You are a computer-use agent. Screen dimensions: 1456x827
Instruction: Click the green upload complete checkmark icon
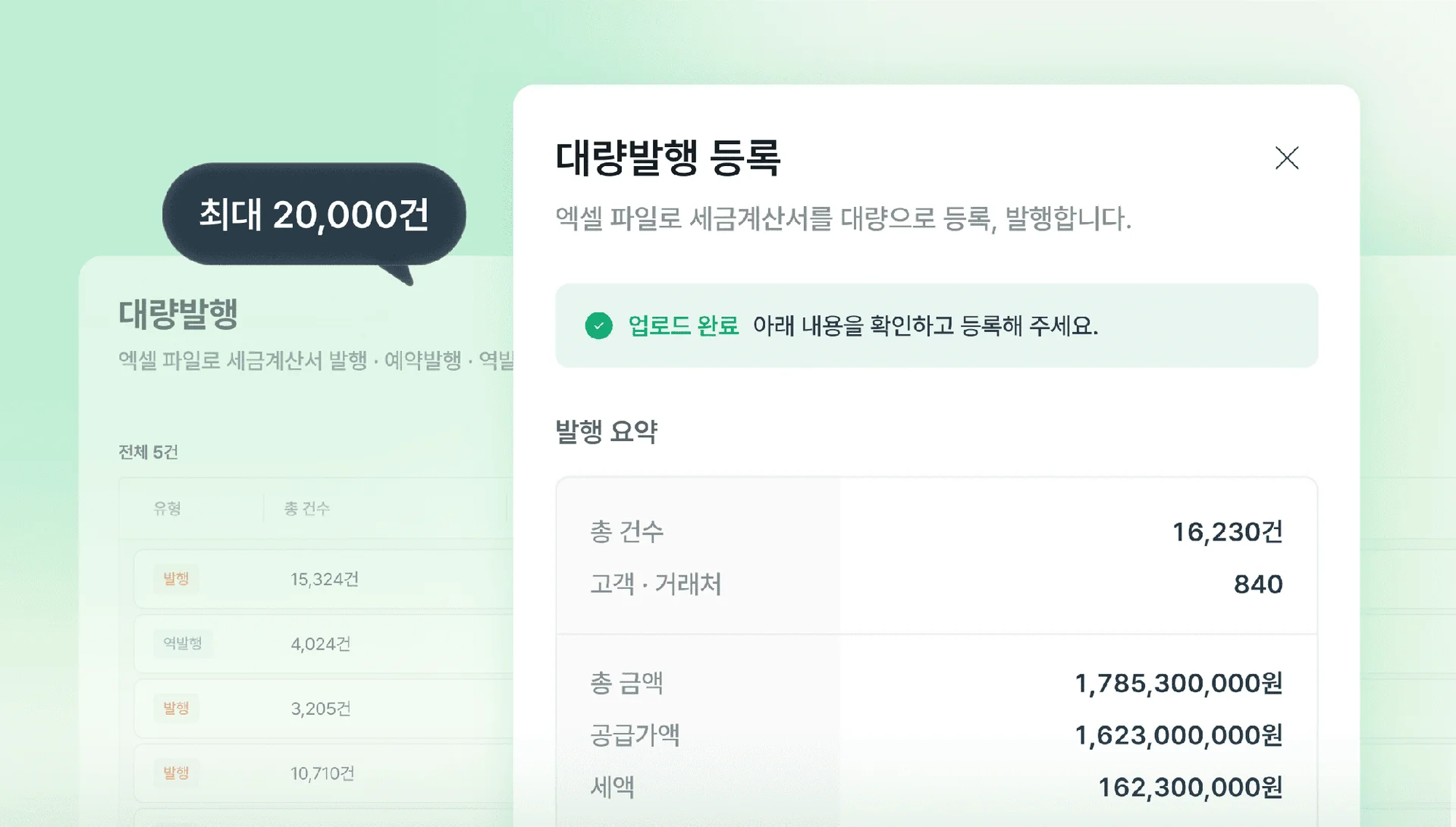pyautogui.click(x=598, y=327)
